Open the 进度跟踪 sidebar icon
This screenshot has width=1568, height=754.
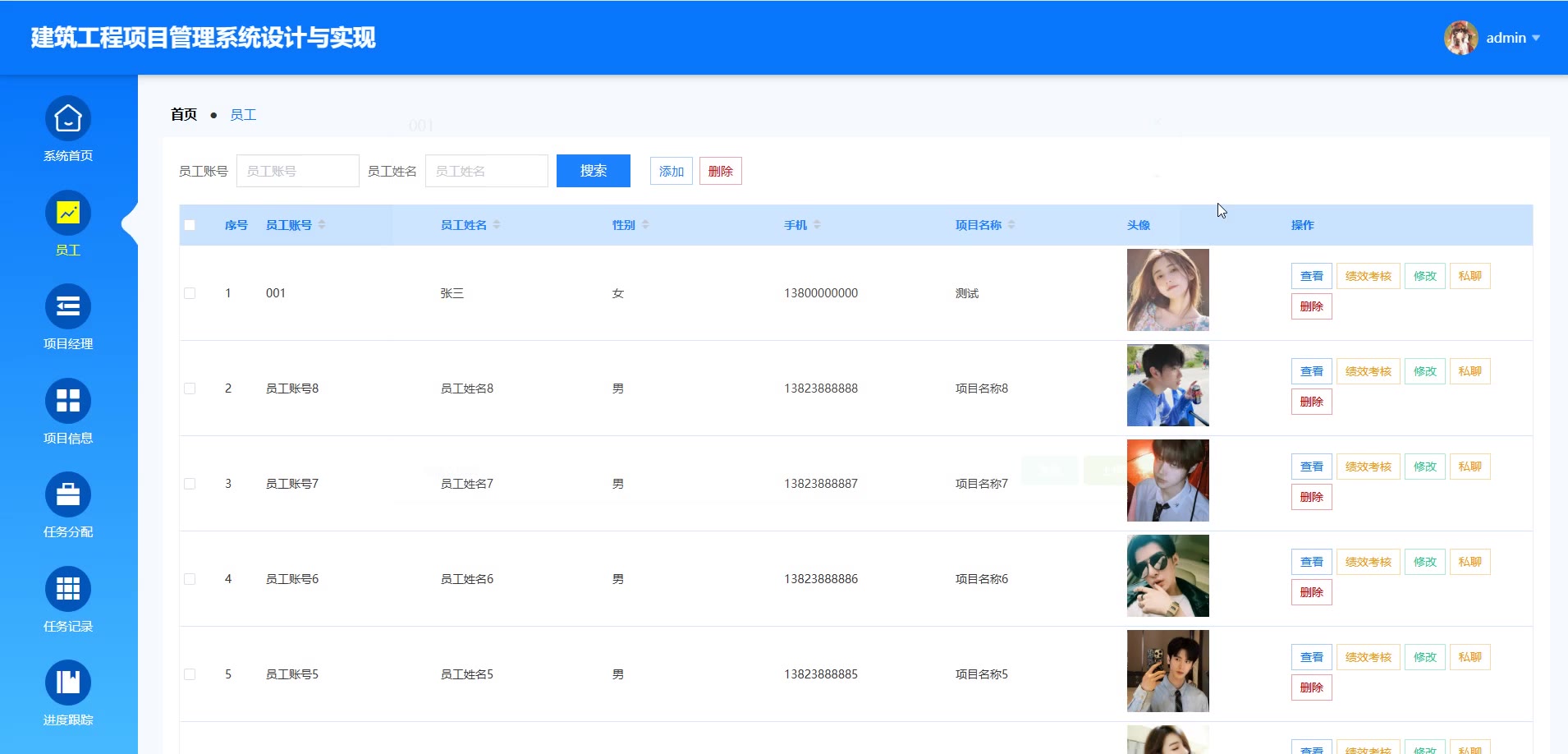tap(68, 683)
